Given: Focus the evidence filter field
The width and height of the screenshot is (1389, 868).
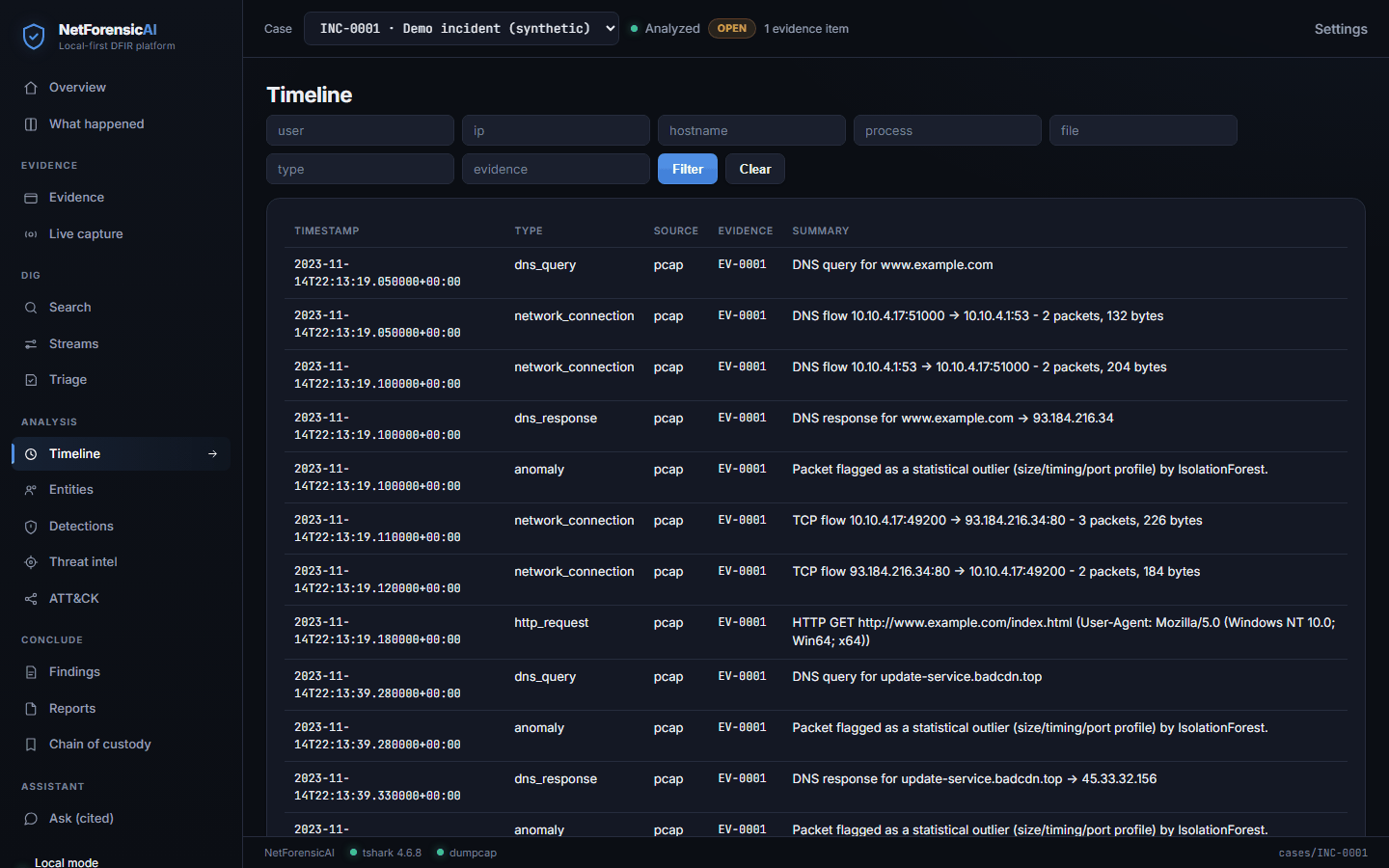Looking at the screenshot, I should tap(556, 169).
